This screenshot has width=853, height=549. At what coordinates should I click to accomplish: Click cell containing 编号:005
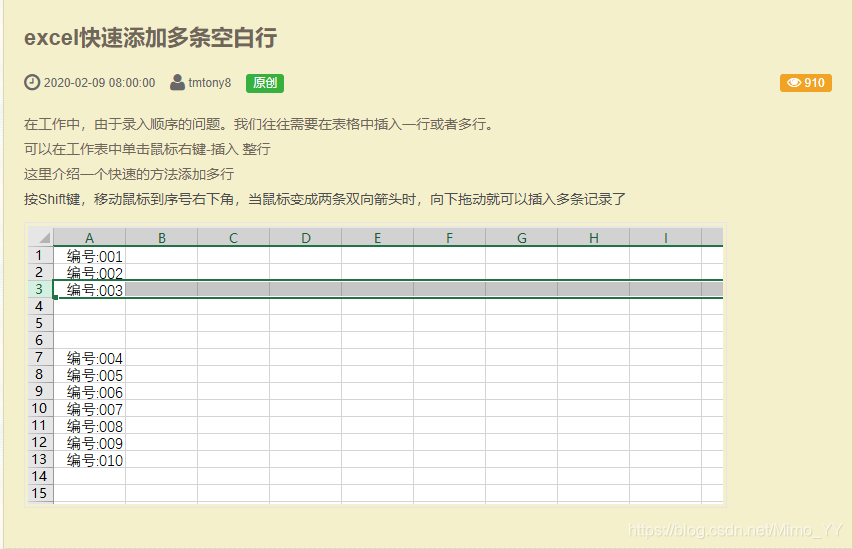[x=90, y=374]
